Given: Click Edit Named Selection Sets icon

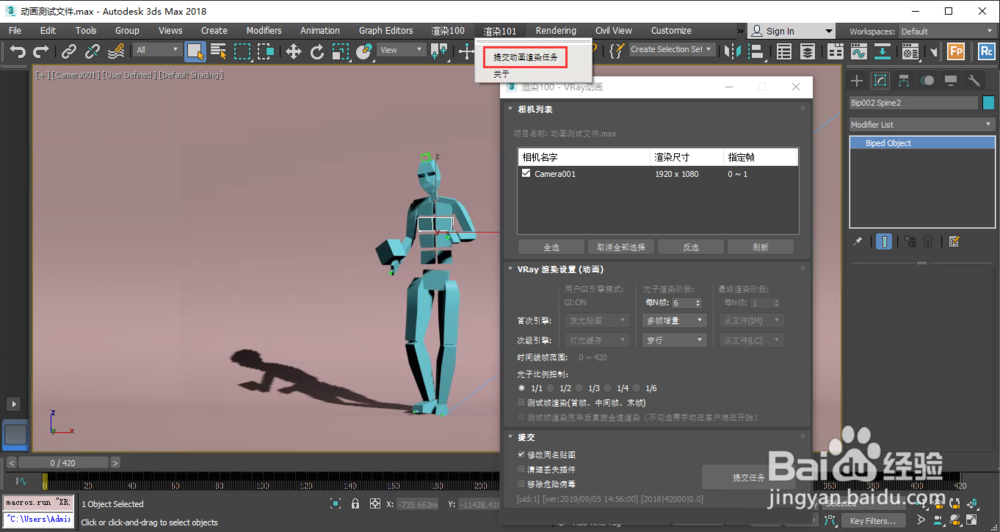Looking at the screenshot, I should coord(616,51).
